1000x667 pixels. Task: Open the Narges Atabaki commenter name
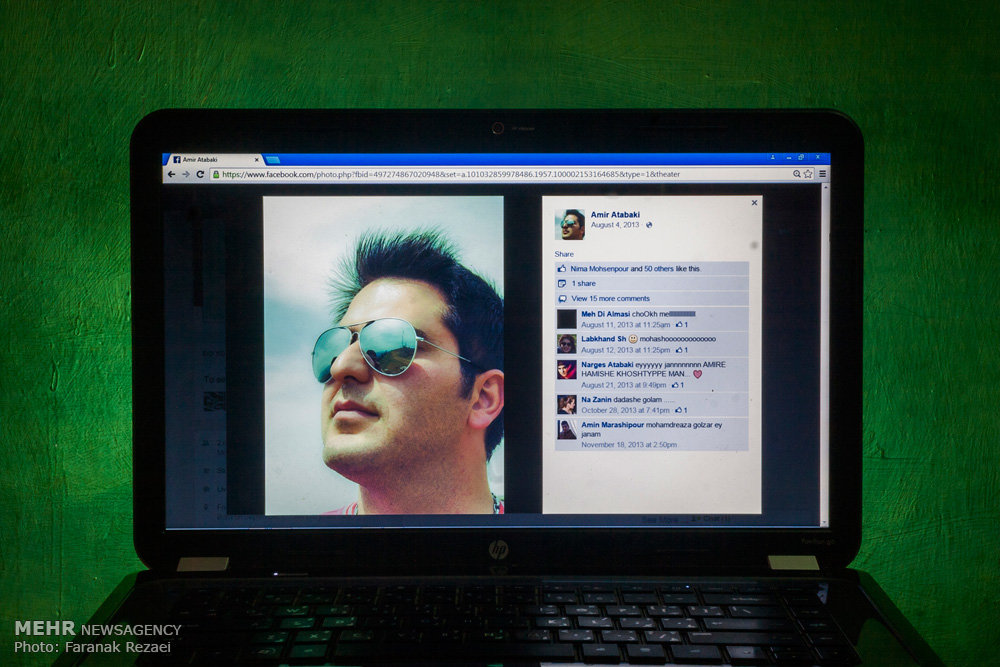607,365
